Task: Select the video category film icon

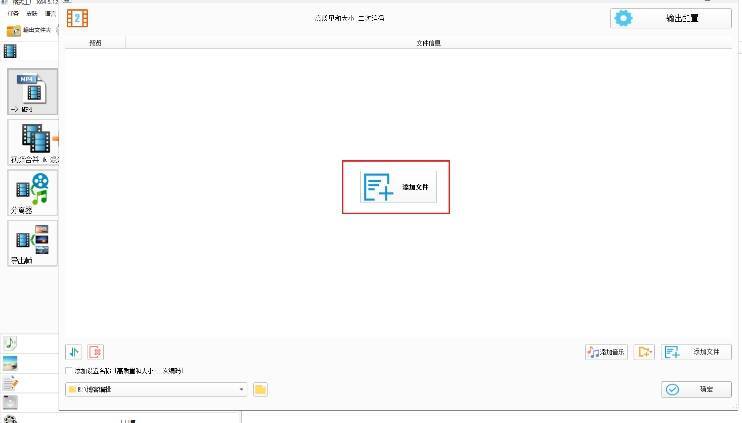Action: pos(10,51)
